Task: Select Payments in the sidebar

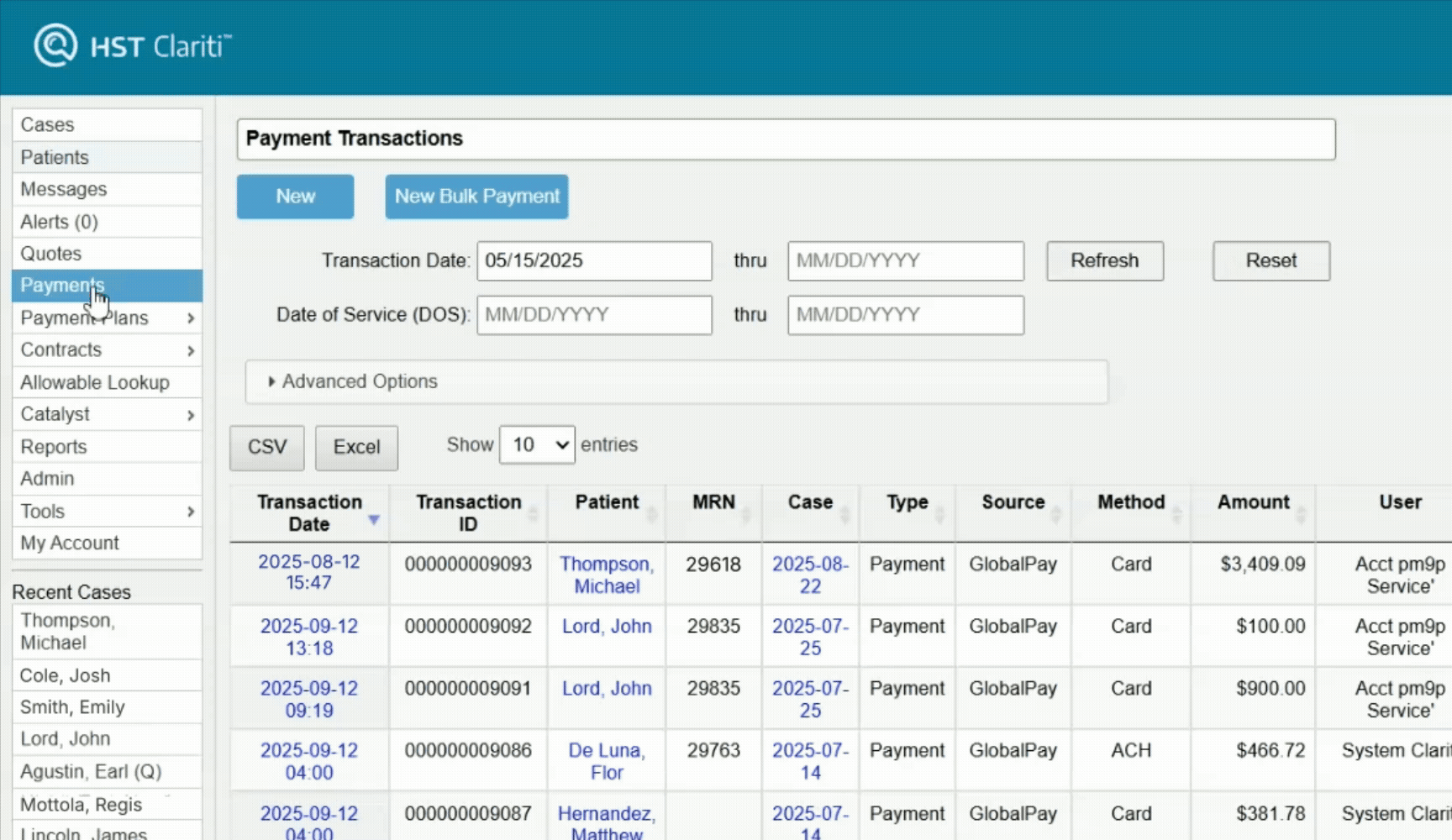Action: click(x=107, y=286)
